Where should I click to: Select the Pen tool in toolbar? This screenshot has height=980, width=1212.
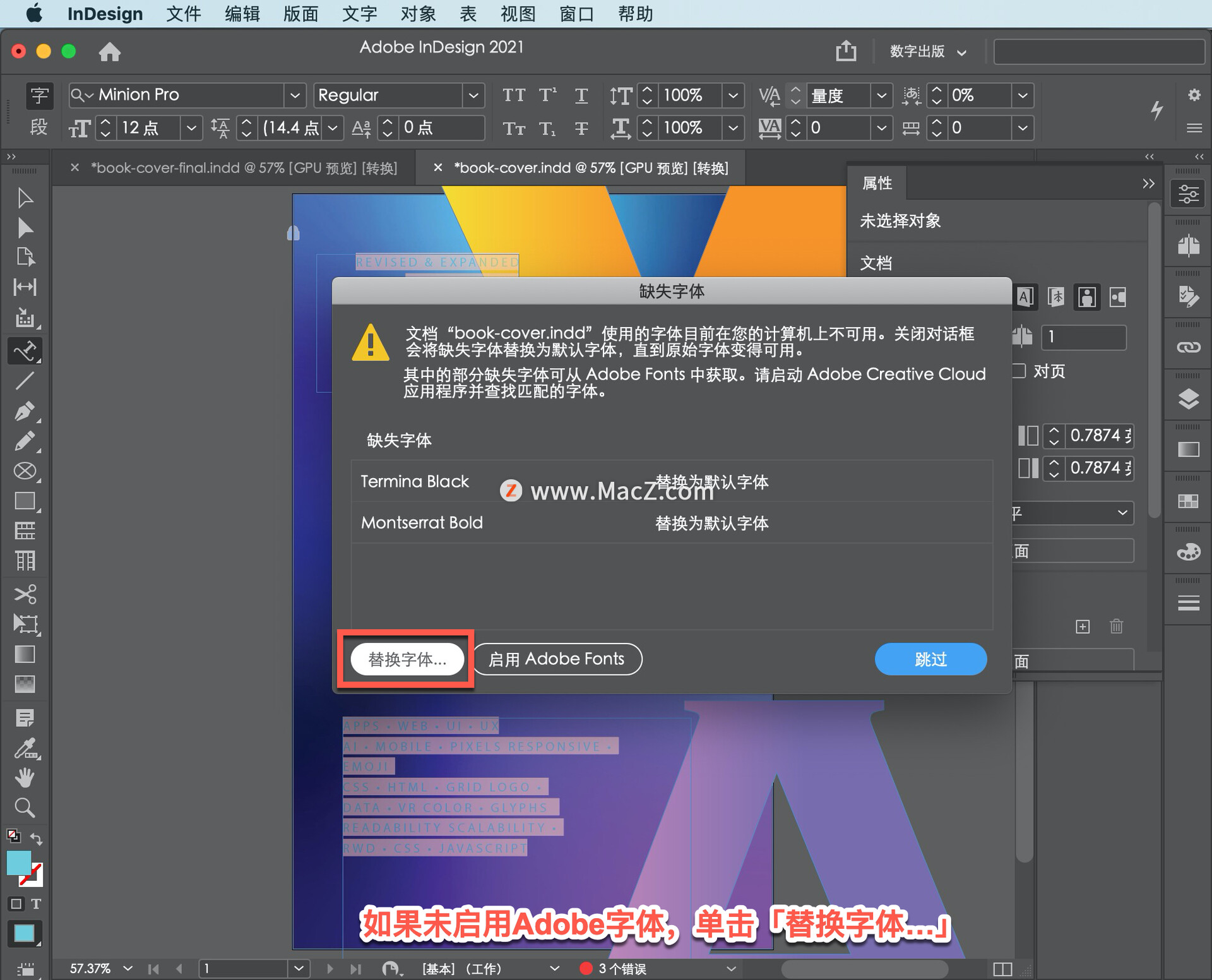tap(25, 411)
